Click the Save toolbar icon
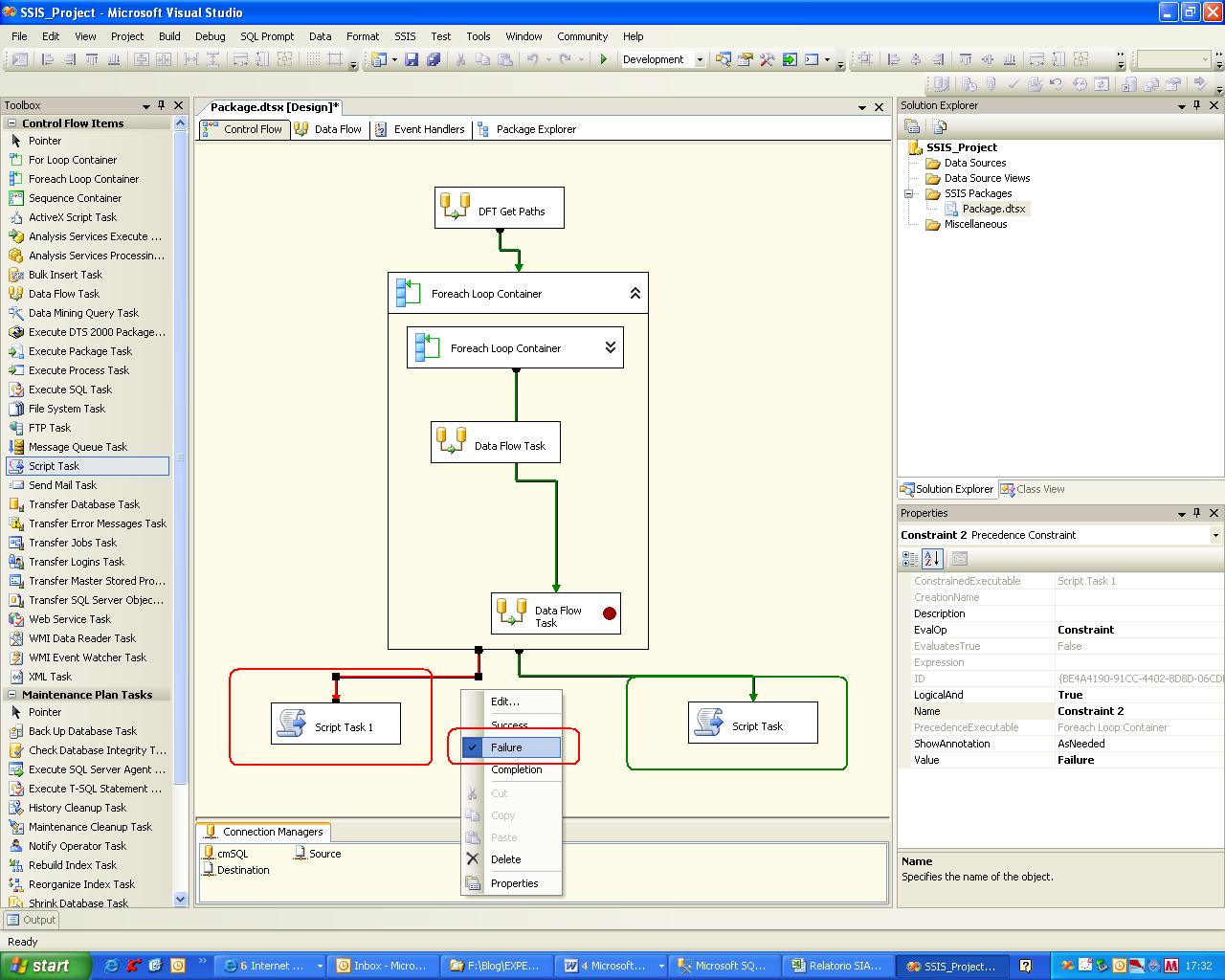 (x=412, y=59)
